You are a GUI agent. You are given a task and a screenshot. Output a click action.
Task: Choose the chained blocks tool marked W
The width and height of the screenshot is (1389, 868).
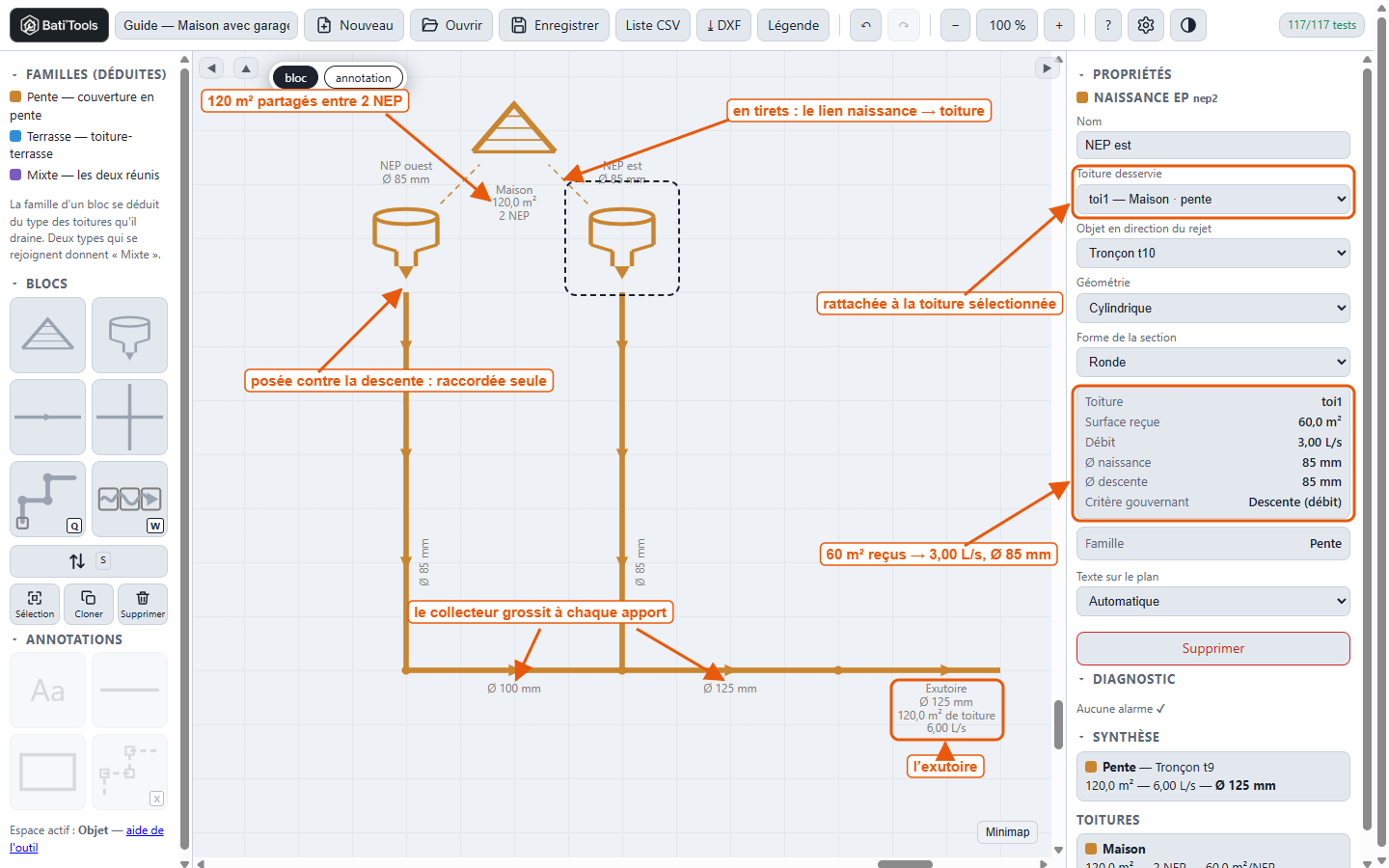point(129,499)
